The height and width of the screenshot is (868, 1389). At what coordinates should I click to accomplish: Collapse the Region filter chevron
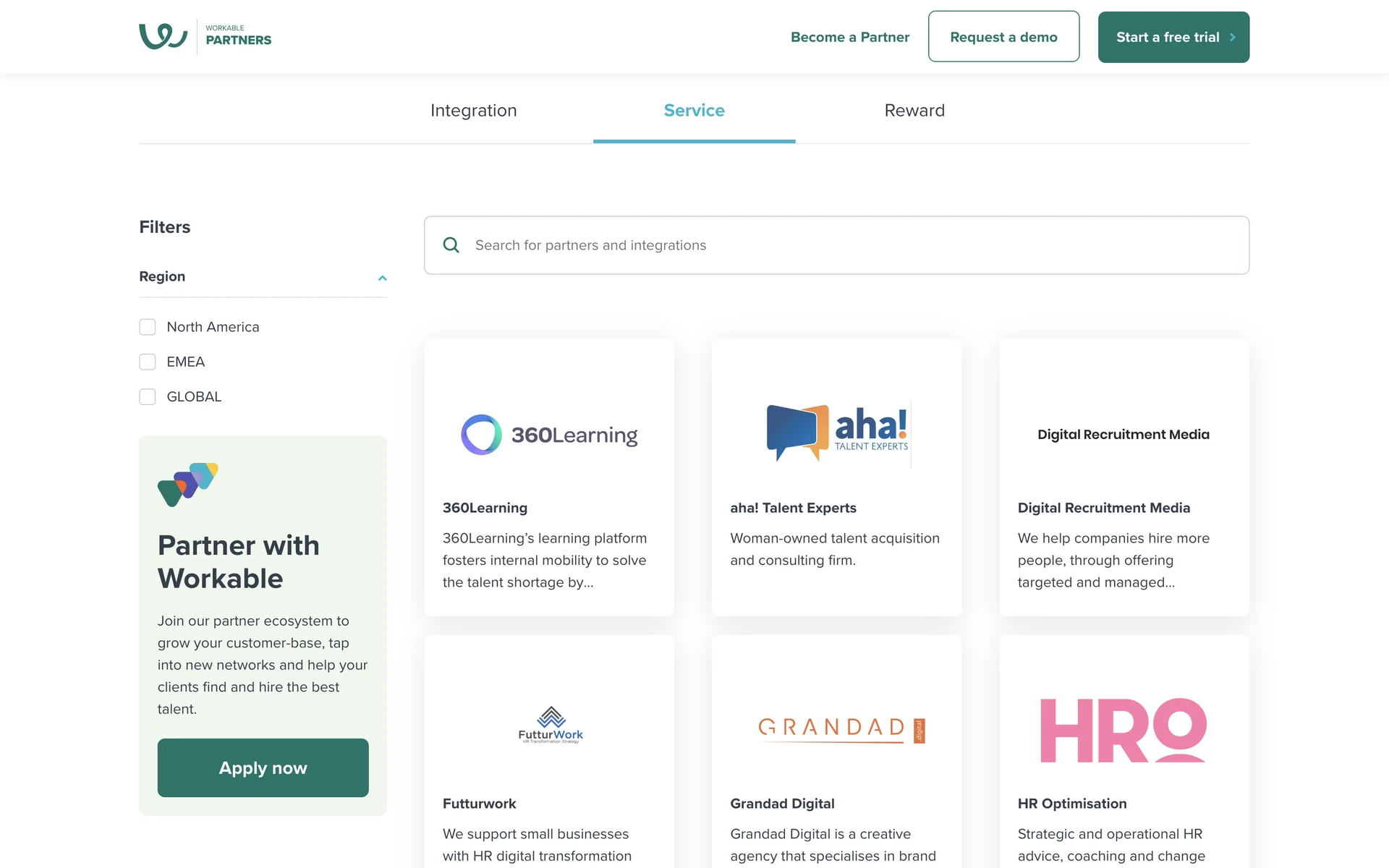click(382, 278)
